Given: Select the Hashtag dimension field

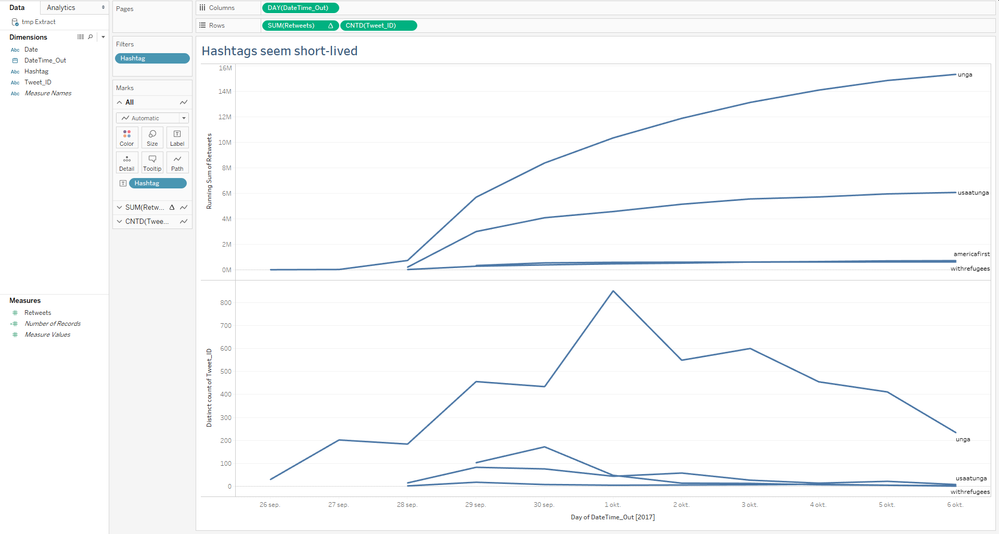Looking at the screenshot, I should [36, 71].
